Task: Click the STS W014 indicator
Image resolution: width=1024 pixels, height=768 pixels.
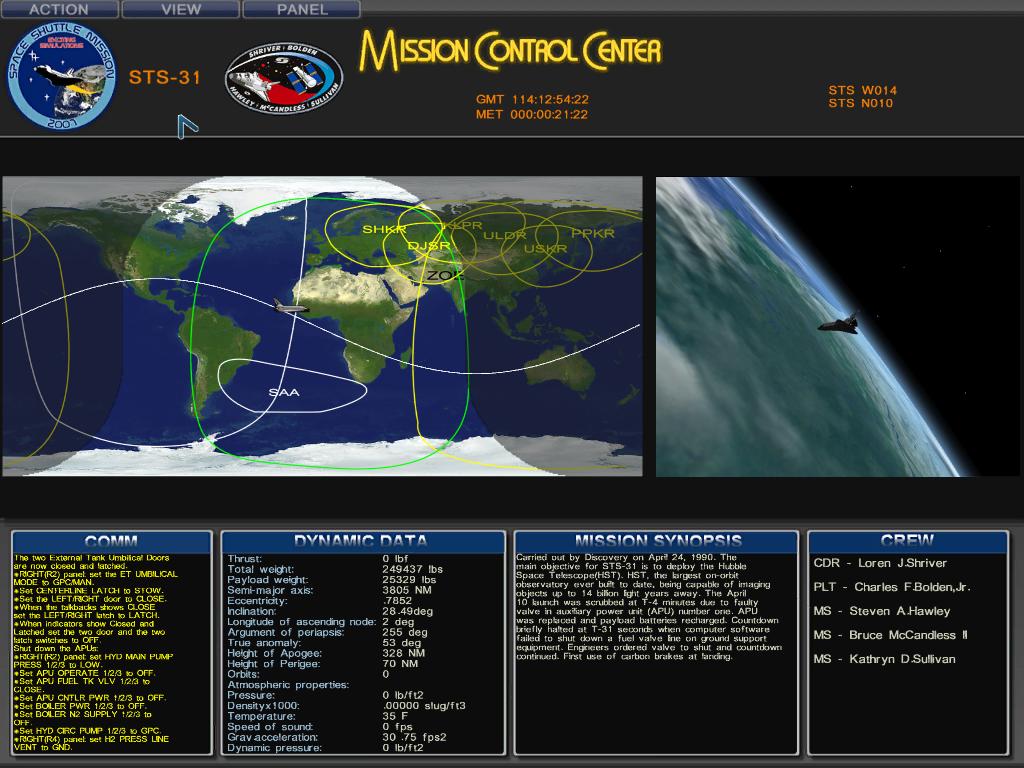Action: 863,90
